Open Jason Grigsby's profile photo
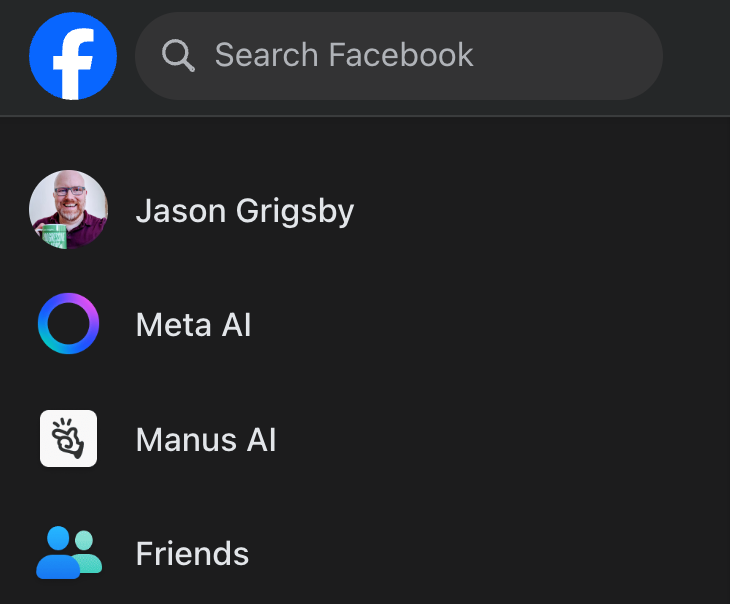 (68, 210)
